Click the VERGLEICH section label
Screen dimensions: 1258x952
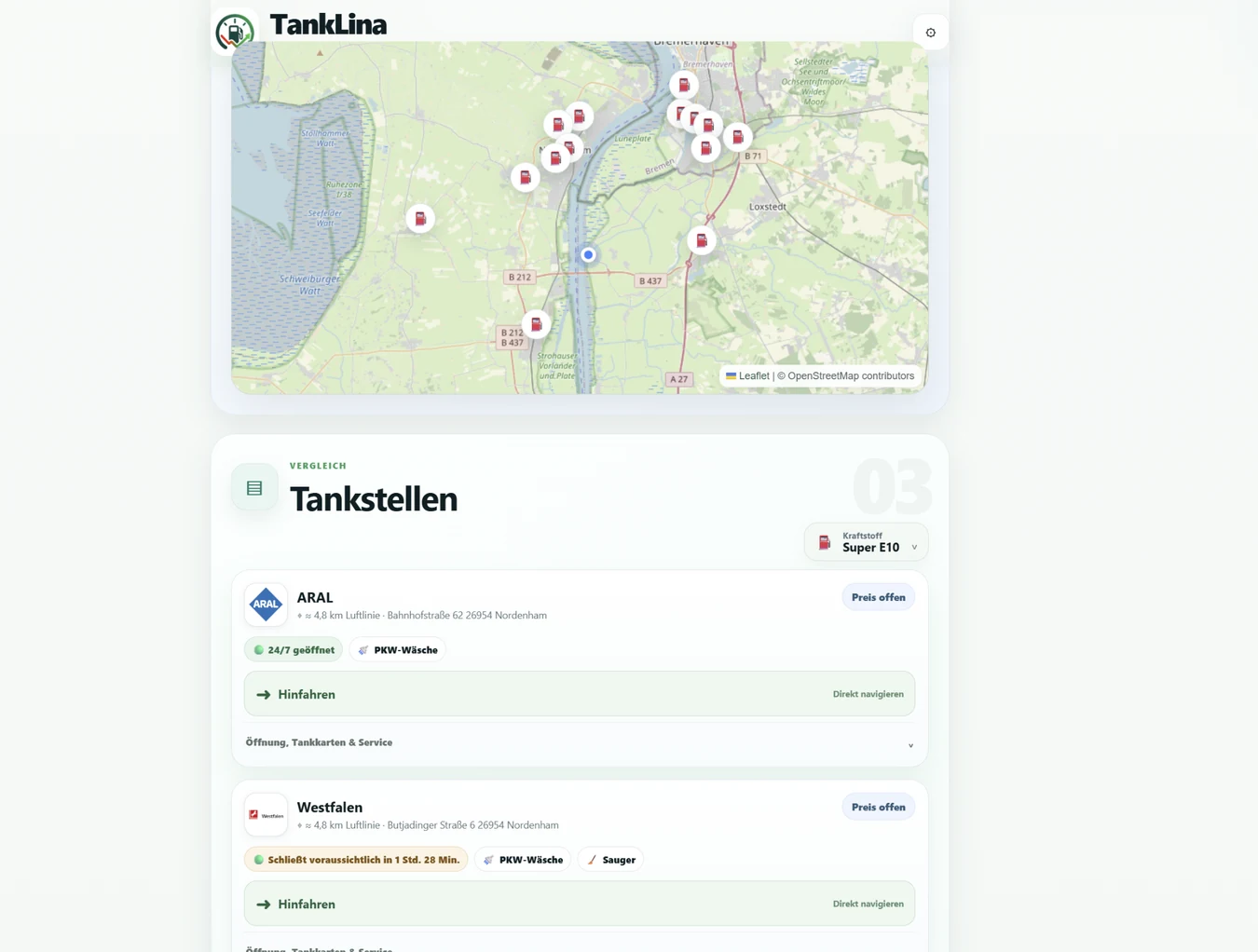coord(318,466)
